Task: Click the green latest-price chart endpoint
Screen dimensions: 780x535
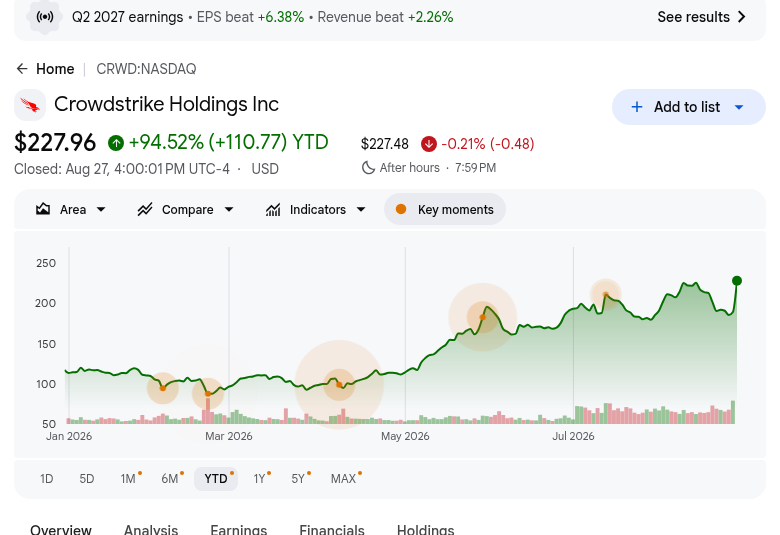Action: click(737, 281)
